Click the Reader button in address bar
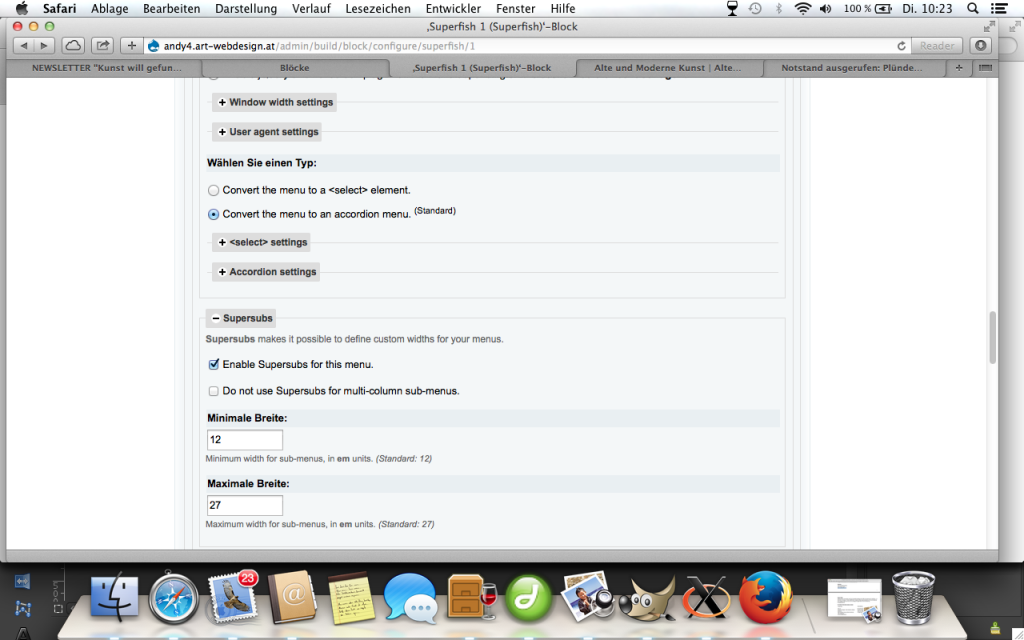Image resolution: width=1024 pixels, height=640 pixels. pyautogui.click(x=937, y=46)
